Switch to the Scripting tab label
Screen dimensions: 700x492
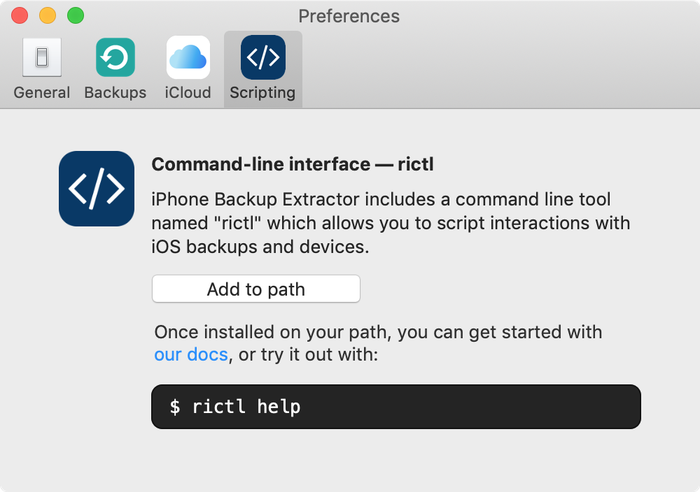262,92
